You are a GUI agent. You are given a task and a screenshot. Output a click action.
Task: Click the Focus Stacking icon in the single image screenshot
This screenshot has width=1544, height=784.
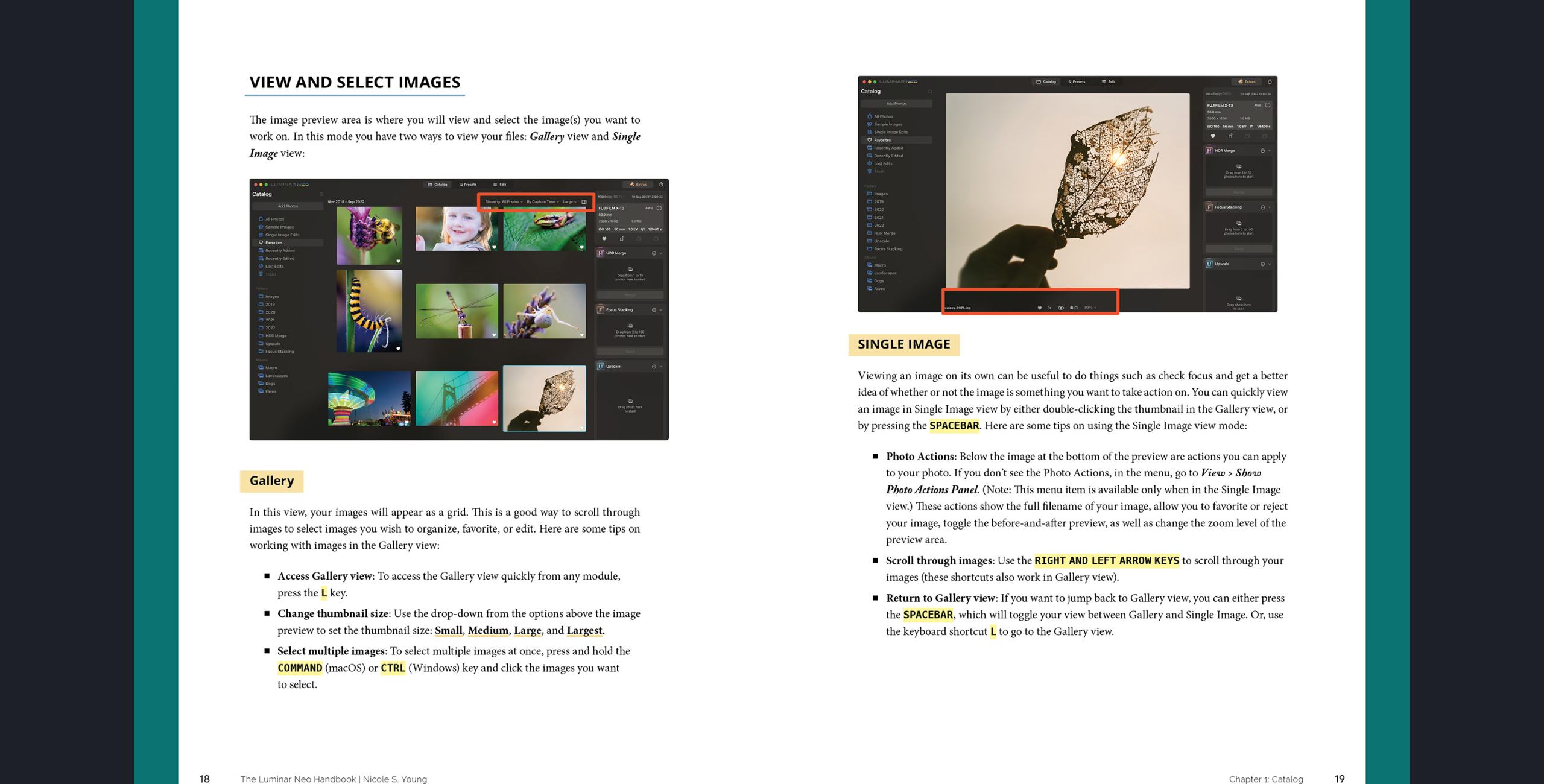1209,207
